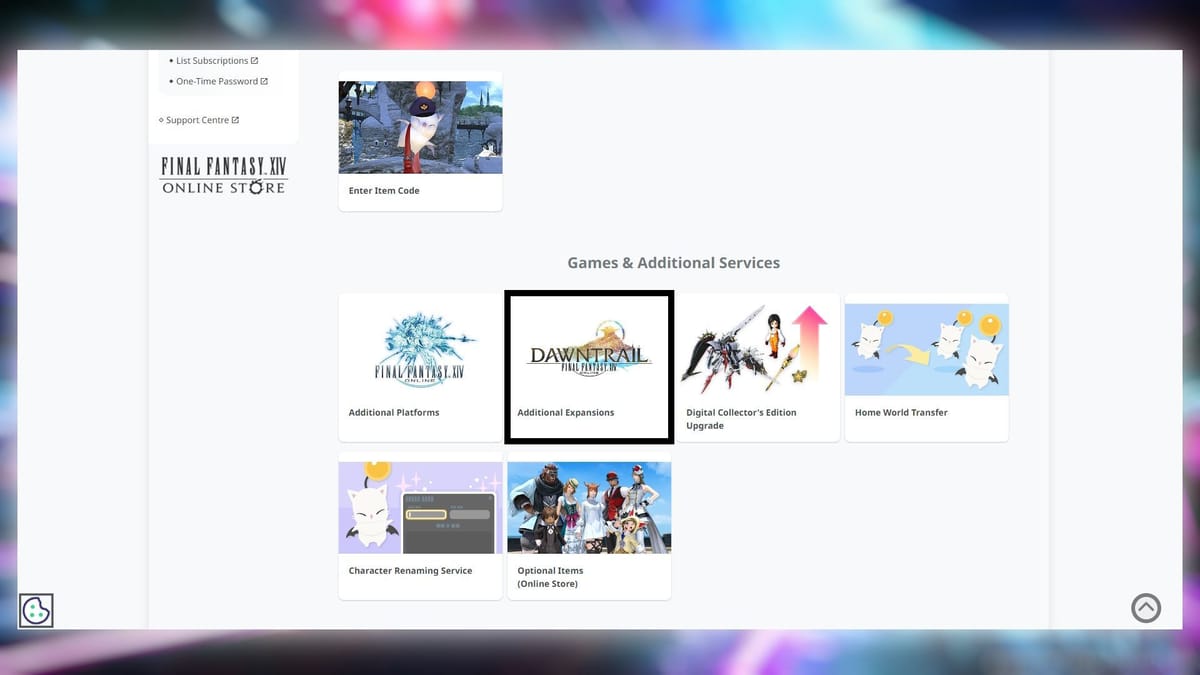Screen dimensions: 1200x675
Task: Open the cookie preferences icon
Action: click(x=36, y=609)
